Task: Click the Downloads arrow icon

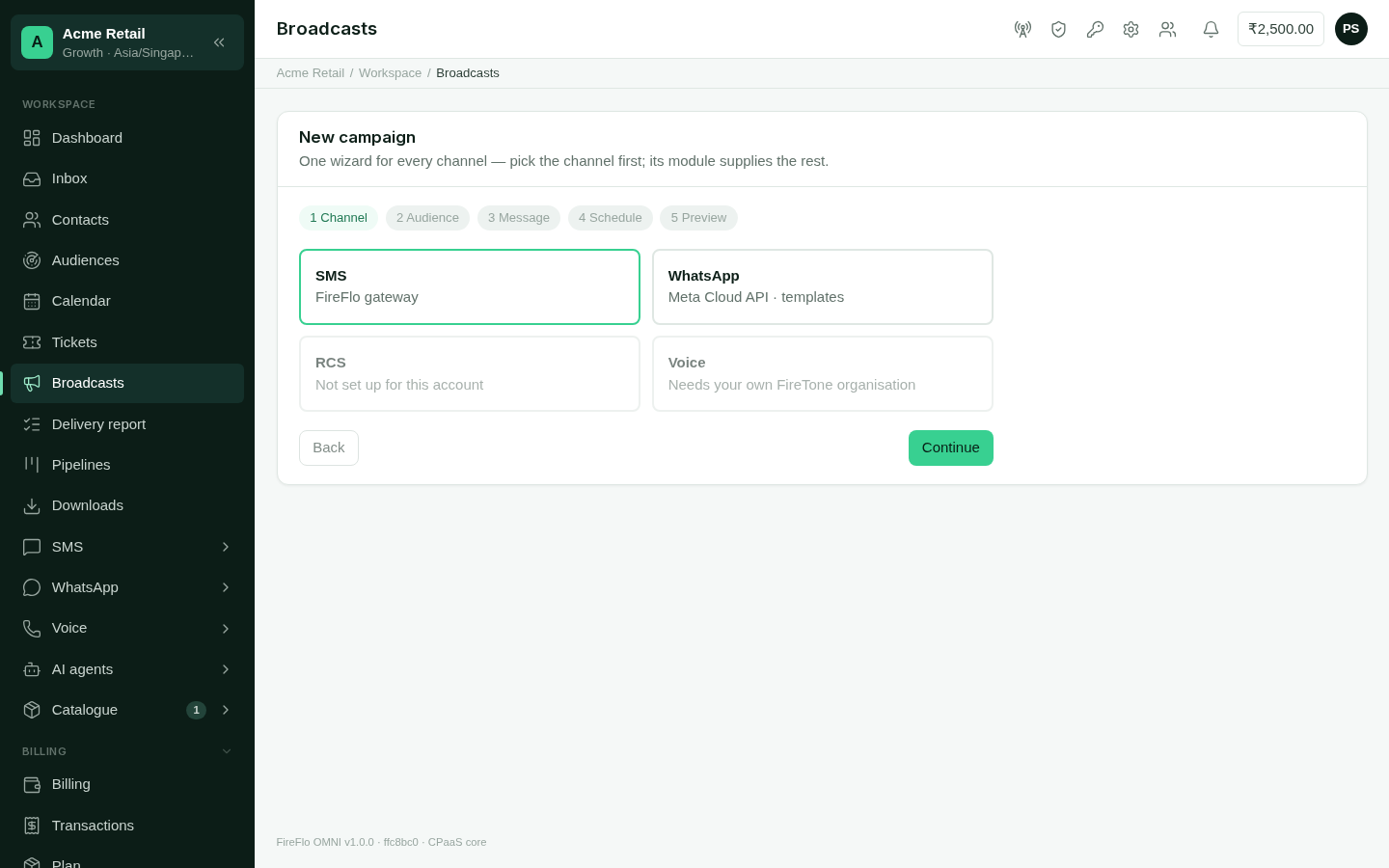Action: (32, 505)
